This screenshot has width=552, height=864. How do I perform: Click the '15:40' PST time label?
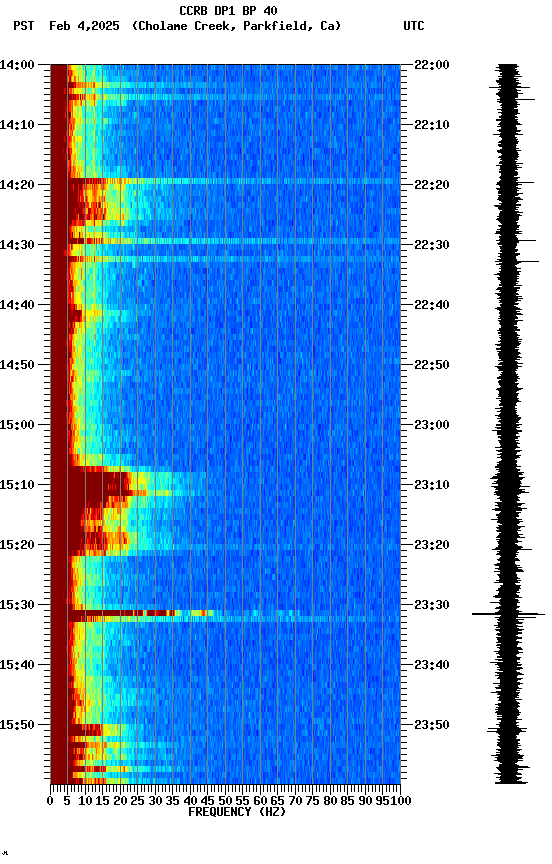point(17,665)
